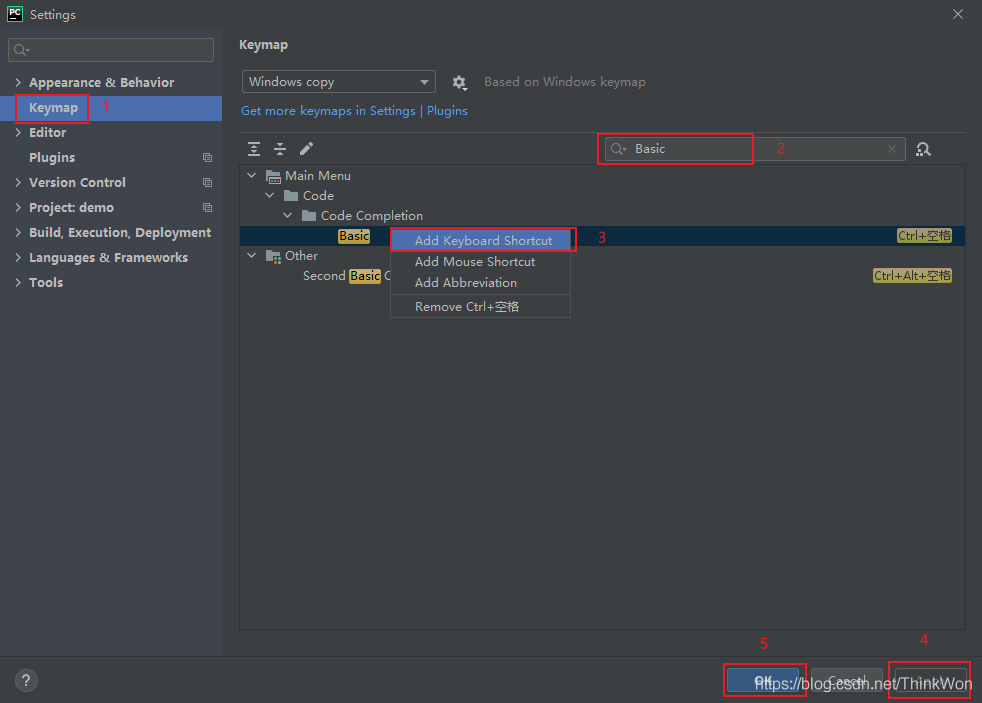This screenshot has width=982, height=703.
Task: Click the Expand All tree icon
Action: [x=254, y=149]
